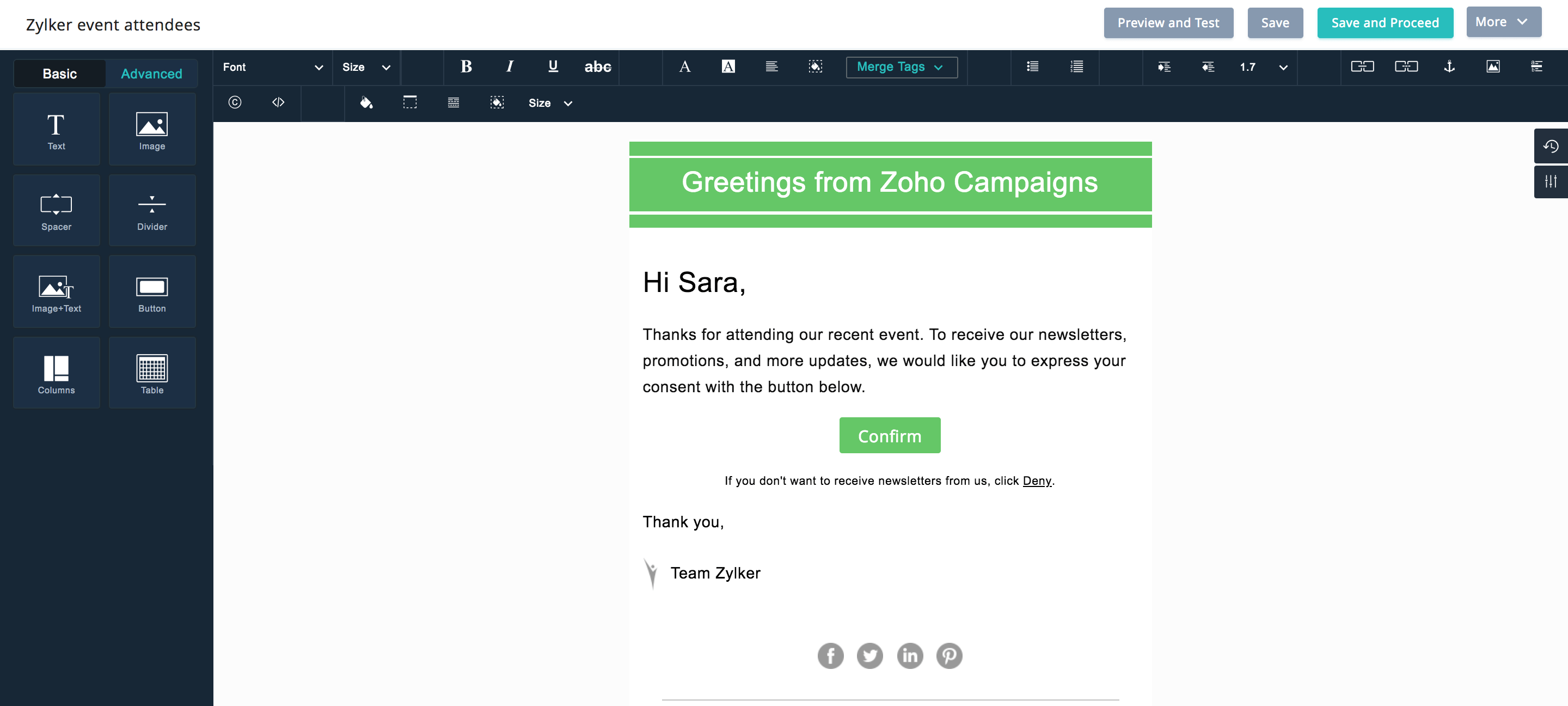
Task: Expand the Font dropdown
Action: pyautogui.click(x=272, y=67)
